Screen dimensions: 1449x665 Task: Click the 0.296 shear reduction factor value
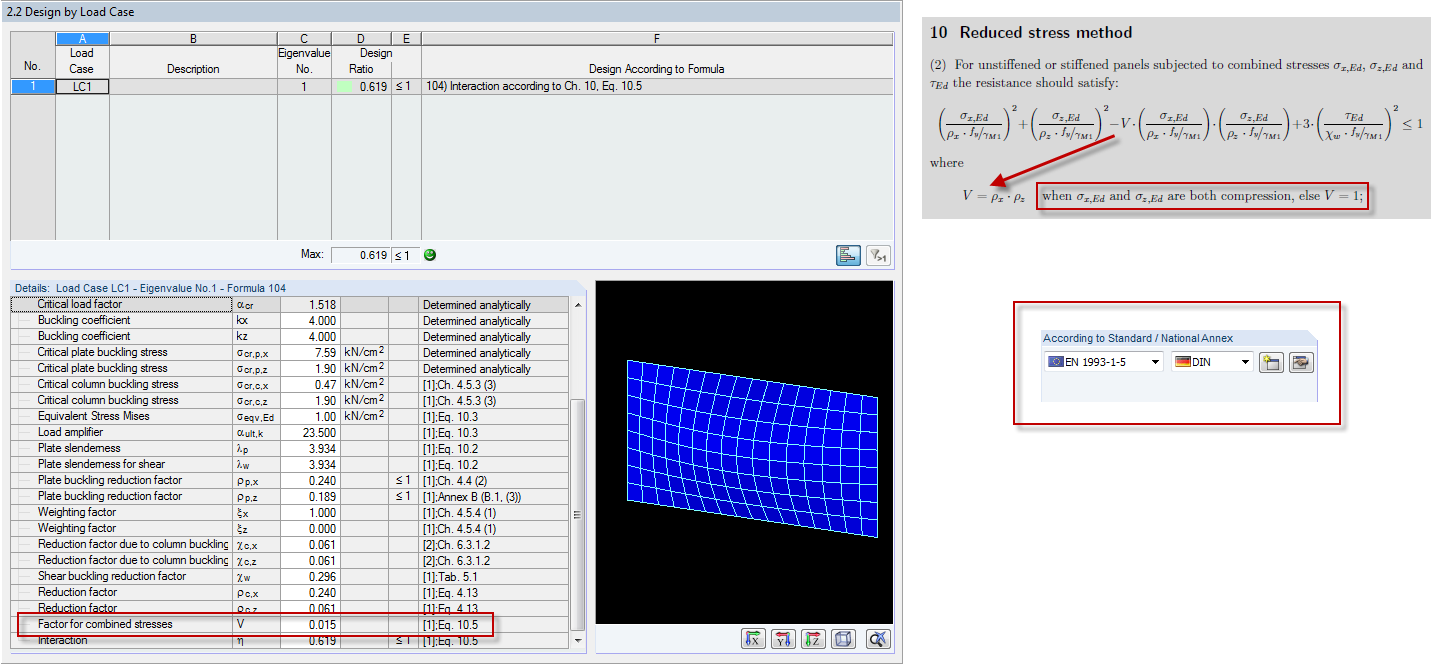click(x=311, y=577)
